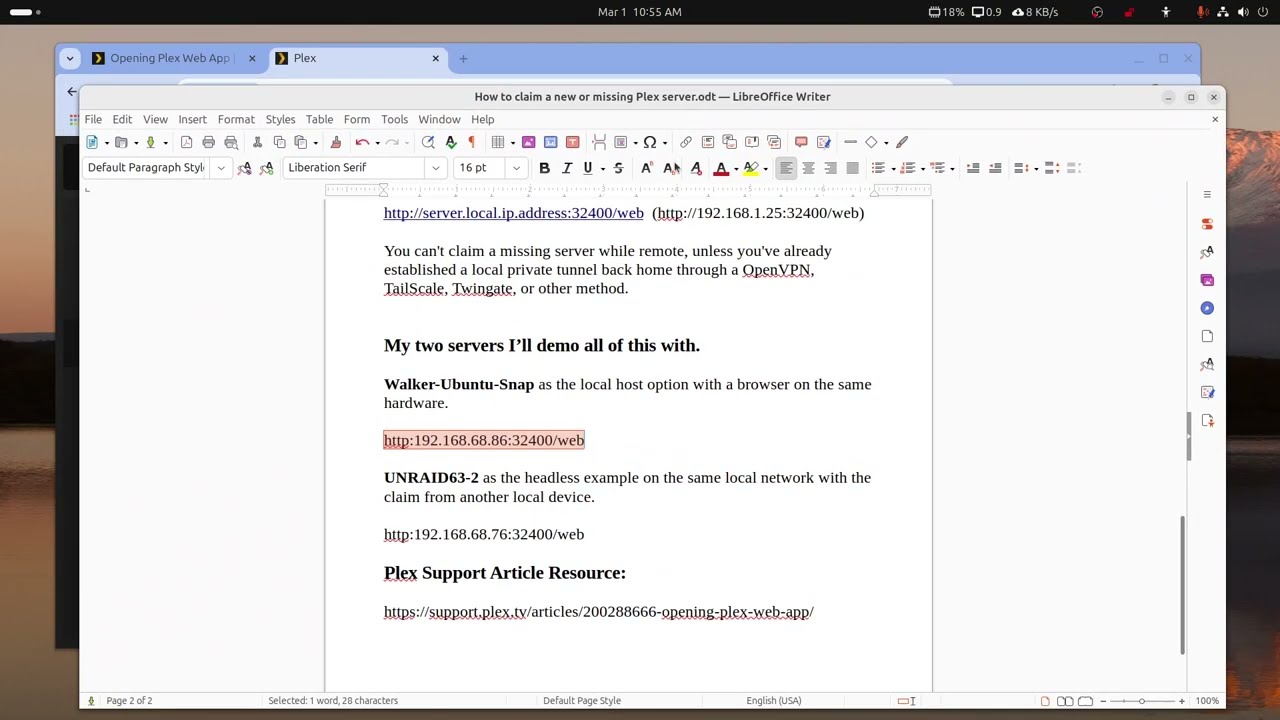Click the server.local.ip.address:32400/web link

[x=514, y=213]
